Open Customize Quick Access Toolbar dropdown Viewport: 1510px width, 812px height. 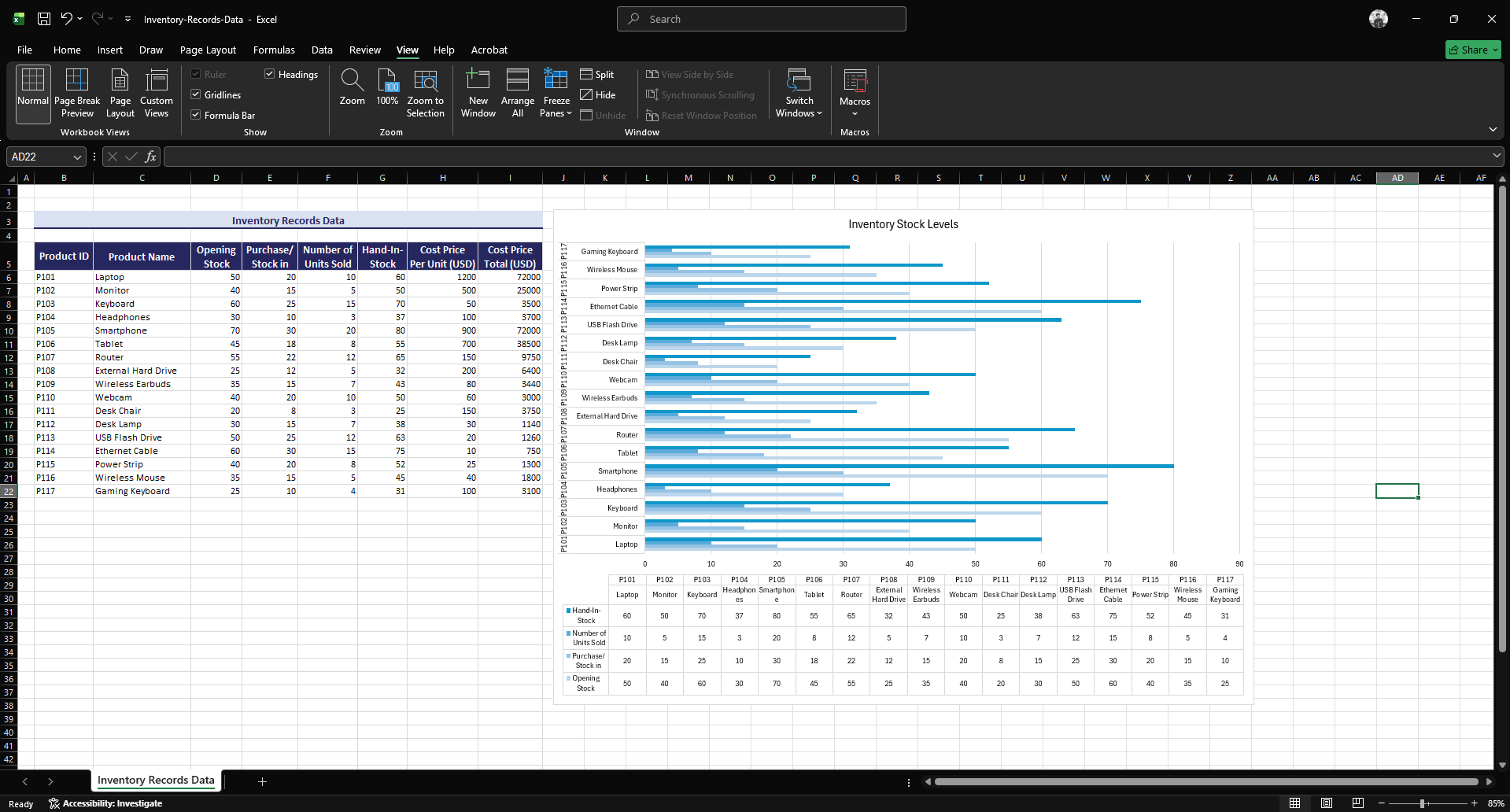pos(127,19)
